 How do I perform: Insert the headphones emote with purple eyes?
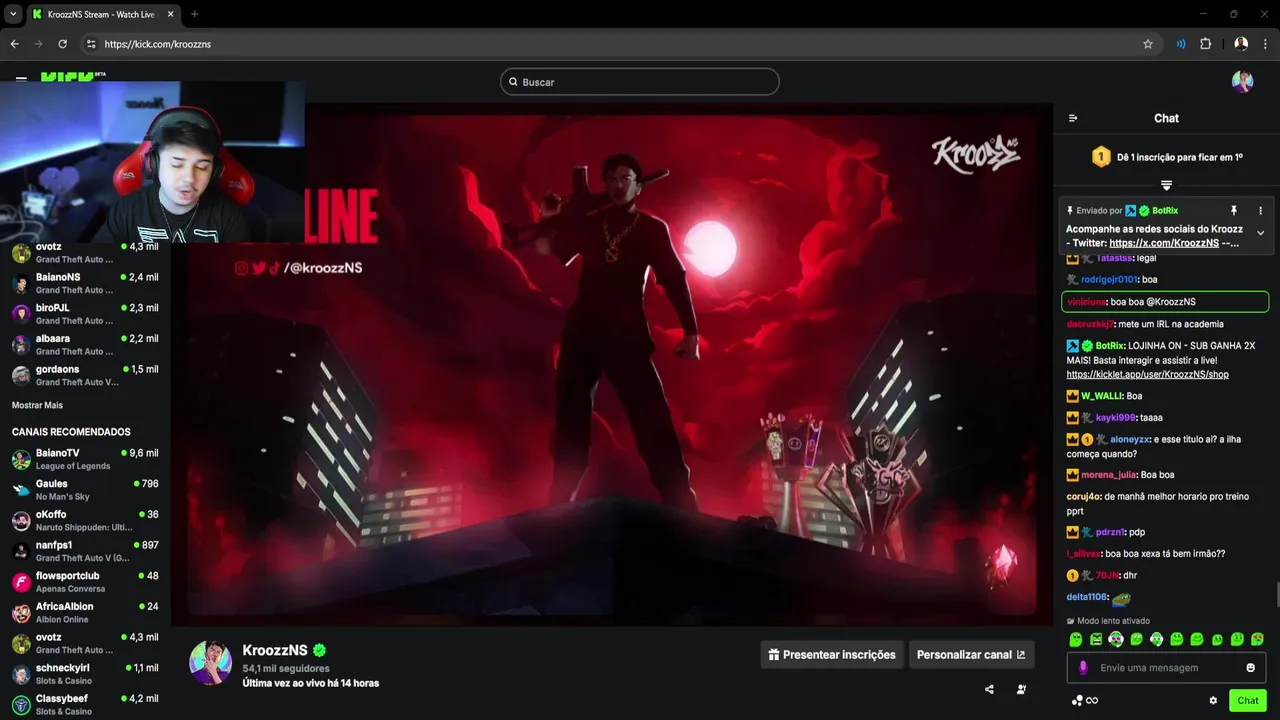pos(1116,639)
